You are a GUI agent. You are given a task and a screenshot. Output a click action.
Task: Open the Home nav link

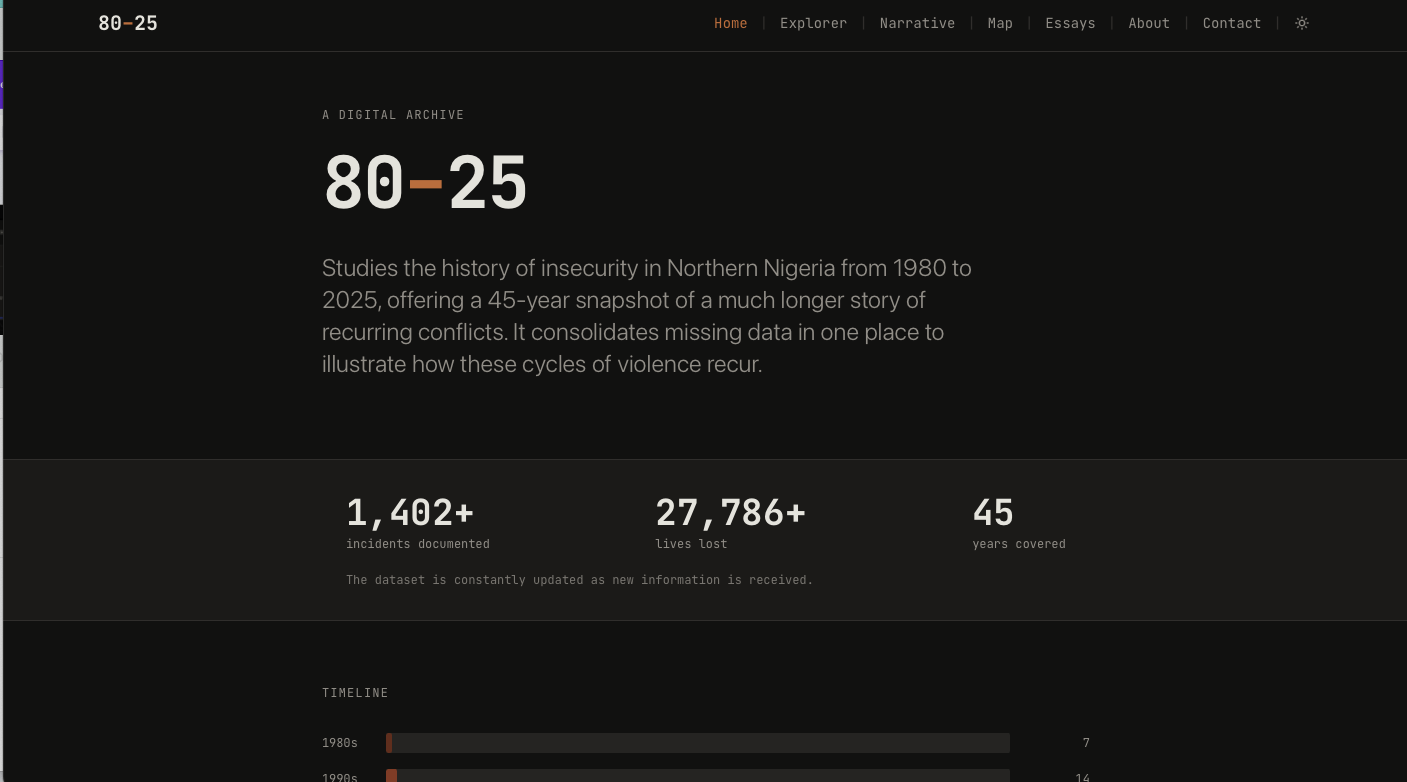pyautogui.click(x=730, y=23)
